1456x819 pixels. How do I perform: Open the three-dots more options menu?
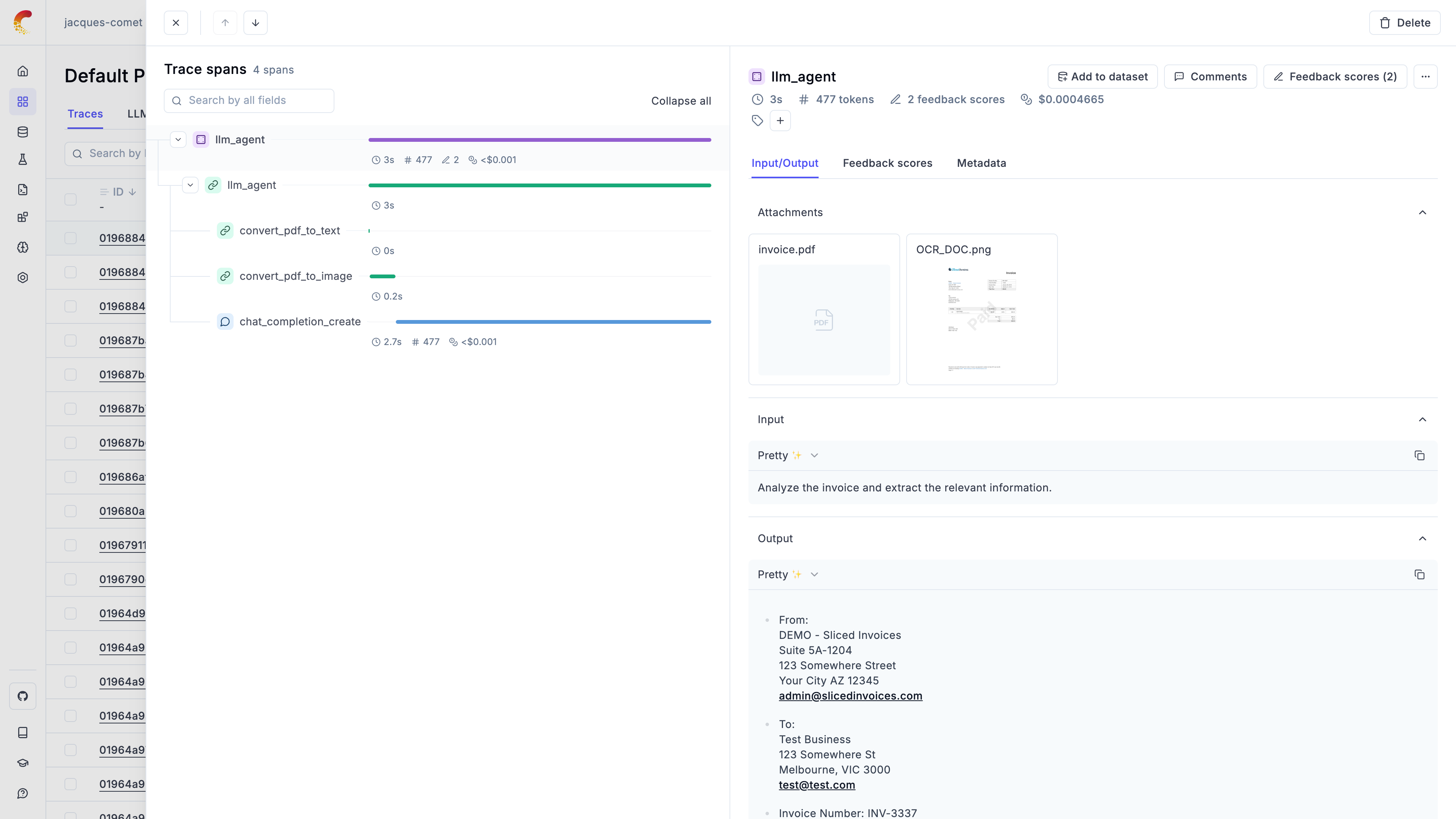point(1426,76)
